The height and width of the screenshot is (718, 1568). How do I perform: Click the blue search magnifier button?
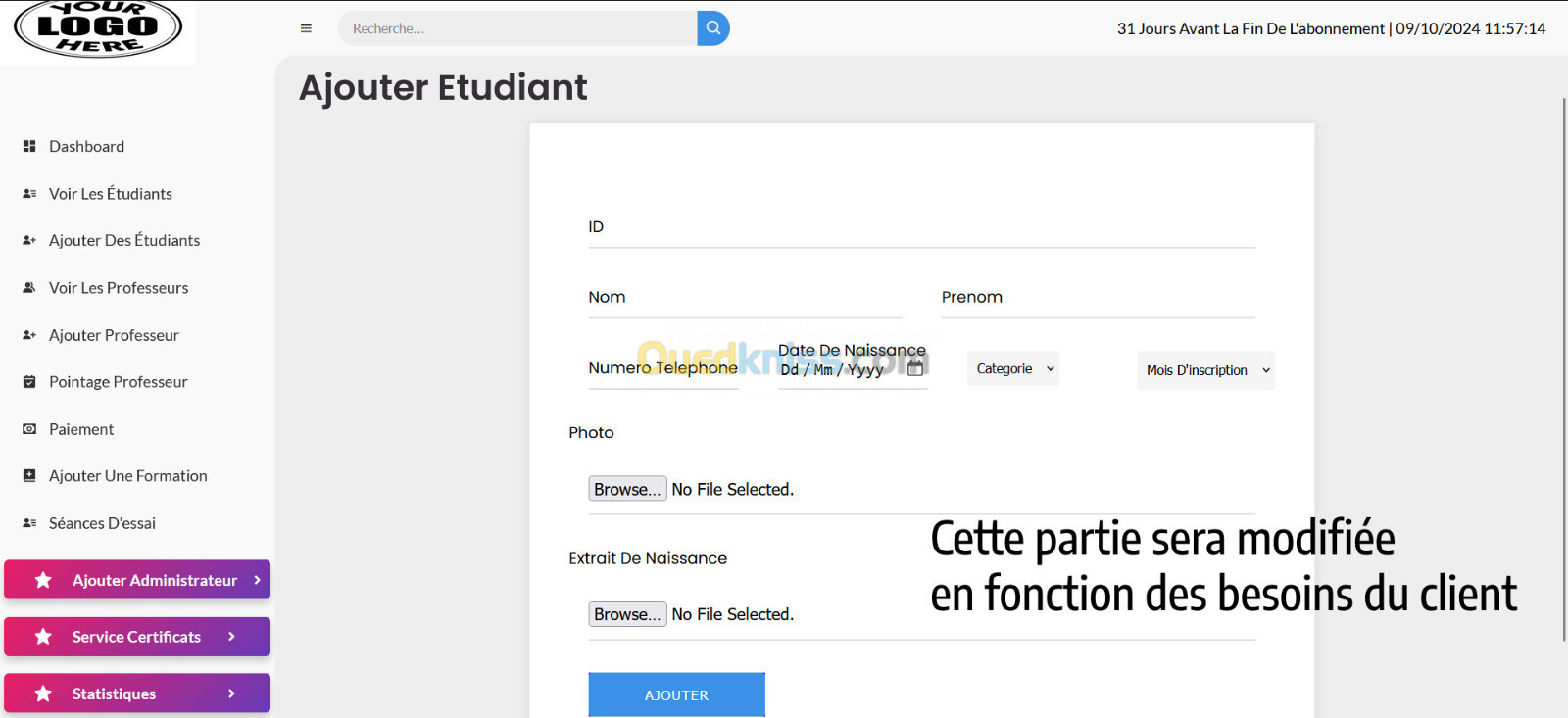point(713,28)
